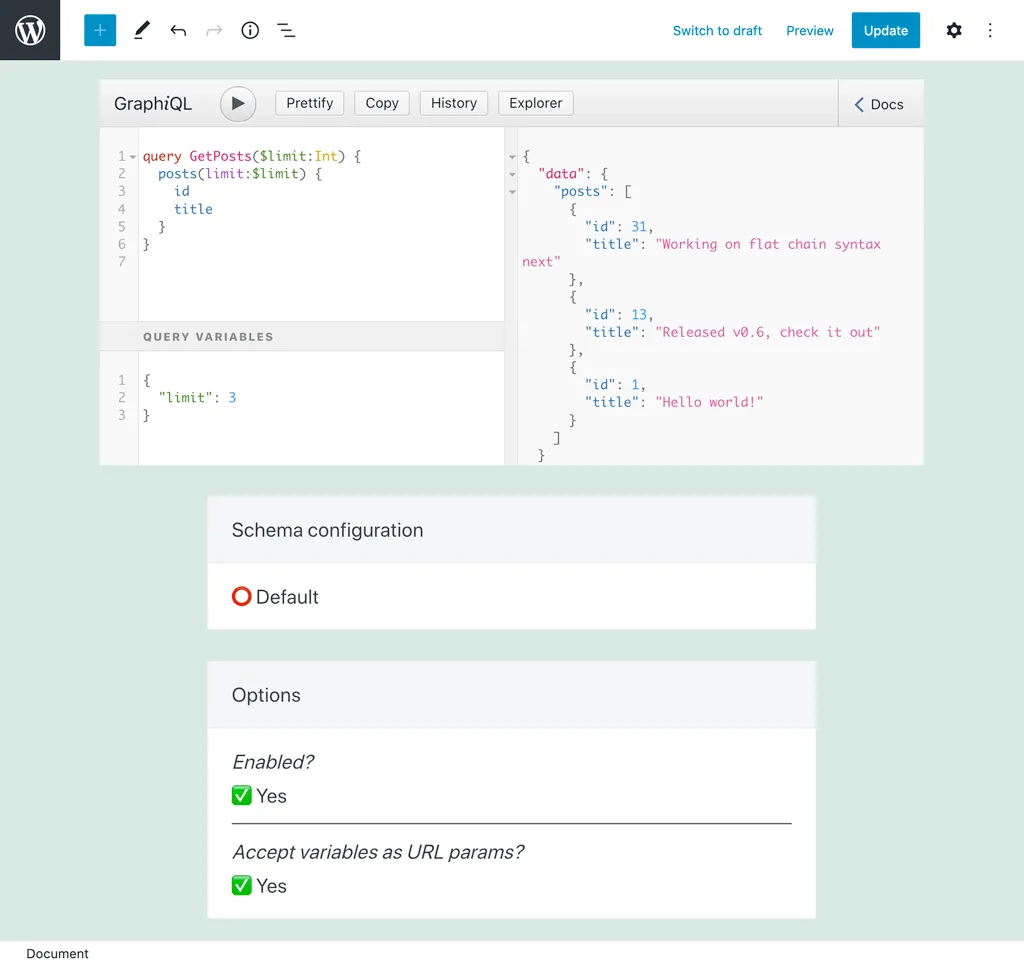Click into the query editor on GetPosts
The height and width of the screenshot is (965, 1024).
[x=220, y=156]
